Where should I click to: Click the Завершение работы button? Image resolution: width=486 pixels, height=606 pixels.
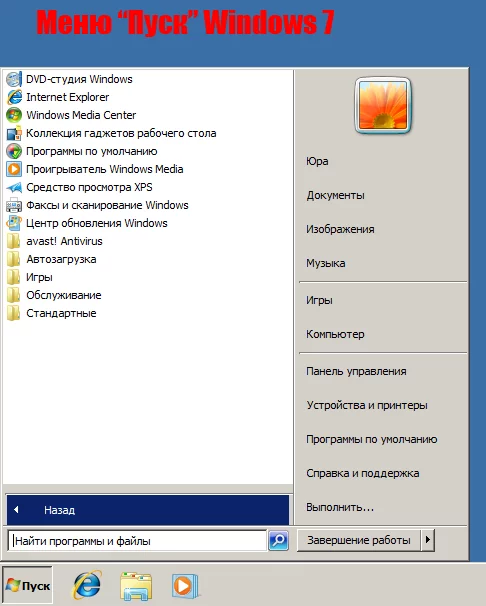[x=359, y=540]
